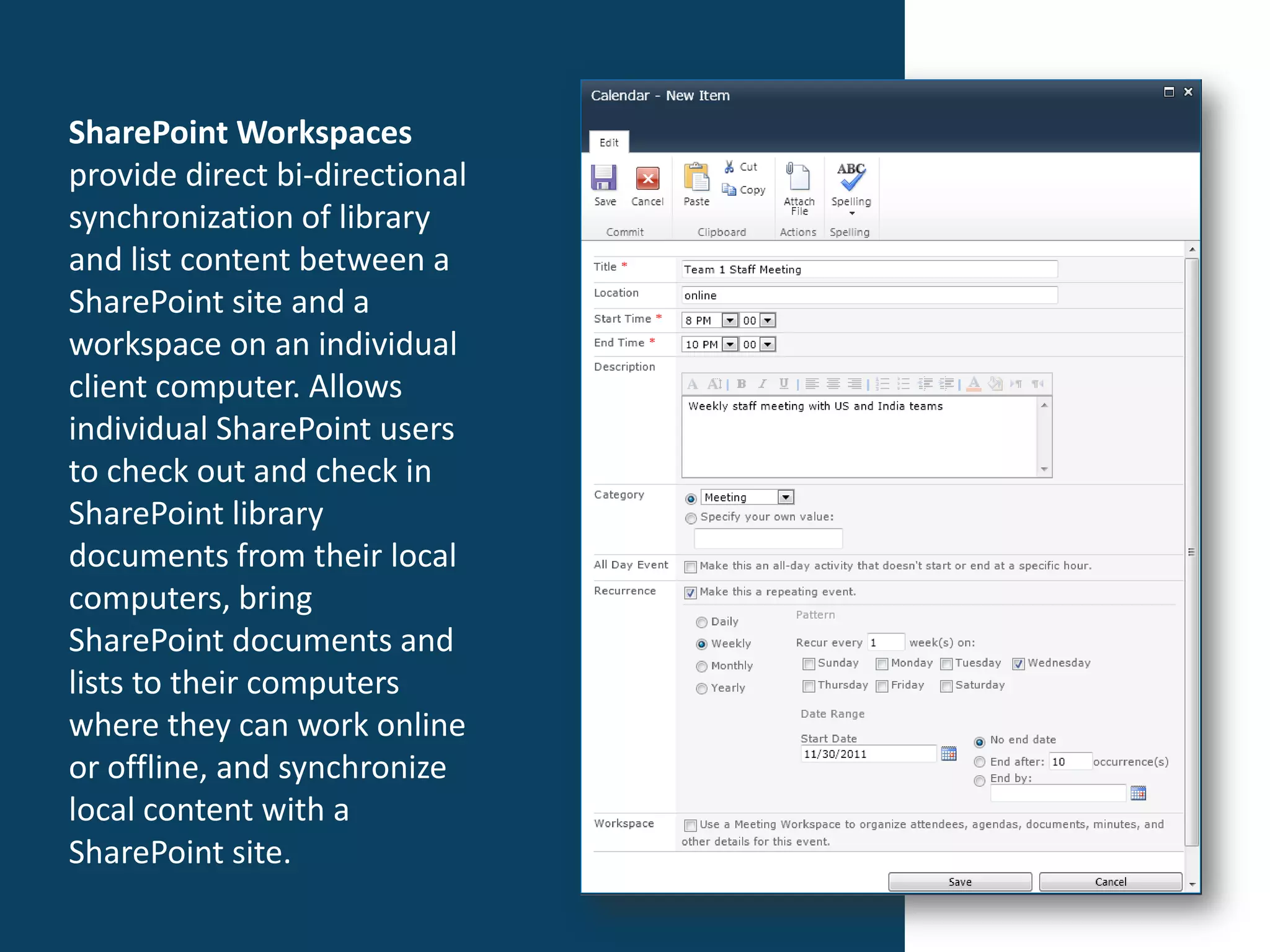The image size is (1270, 952).
Task: Select the Yearly recurrence radio button
Action: pos(701,689)
